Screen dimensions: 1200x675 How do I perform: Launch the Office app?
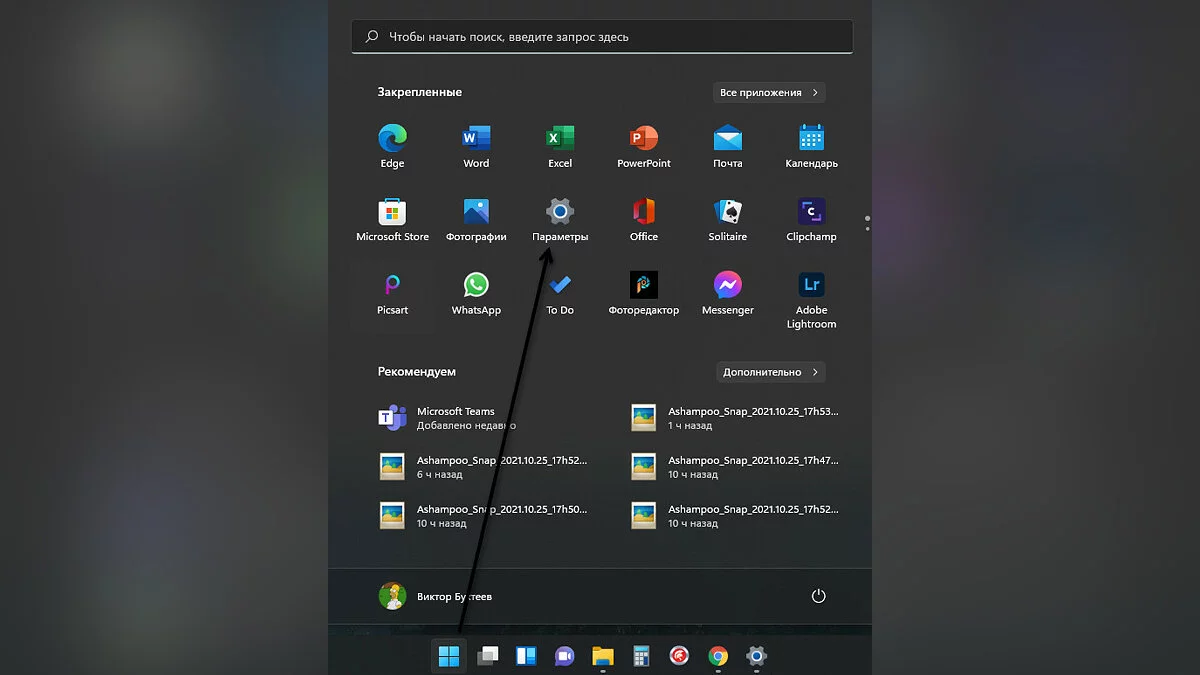[x=644, y=221]
